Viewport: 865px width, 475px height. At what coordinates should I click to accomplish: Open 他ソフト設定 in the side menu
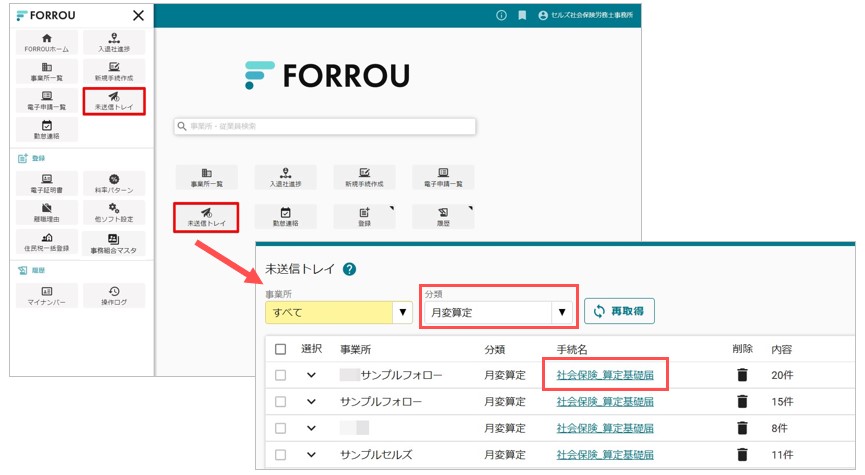point(114,213)
